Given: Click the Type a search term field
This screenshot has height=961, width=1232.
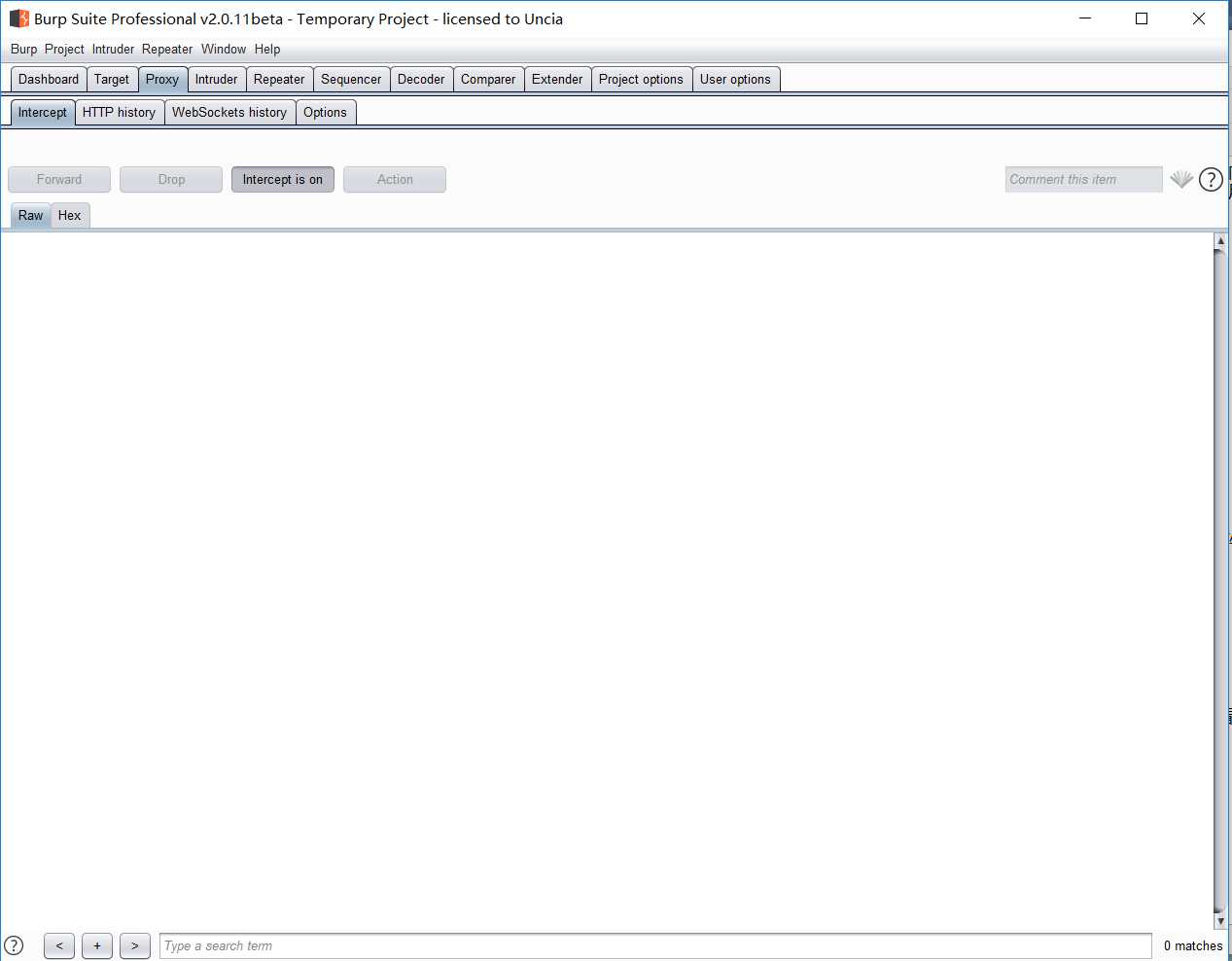Looking at the screenshot, I should (655, 945).
